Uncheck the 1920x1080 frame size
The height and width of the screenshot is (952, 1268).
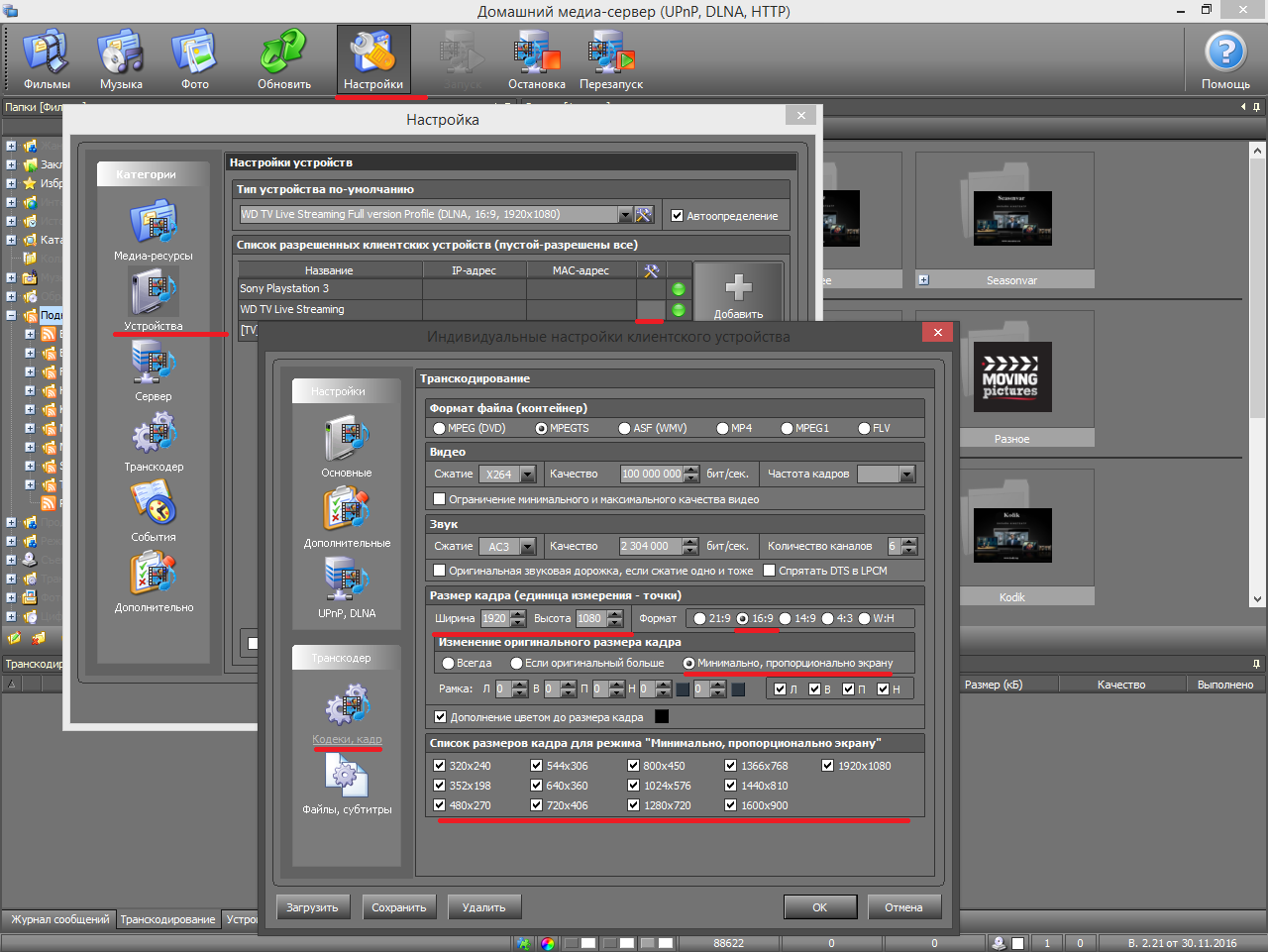coord(828,766)
